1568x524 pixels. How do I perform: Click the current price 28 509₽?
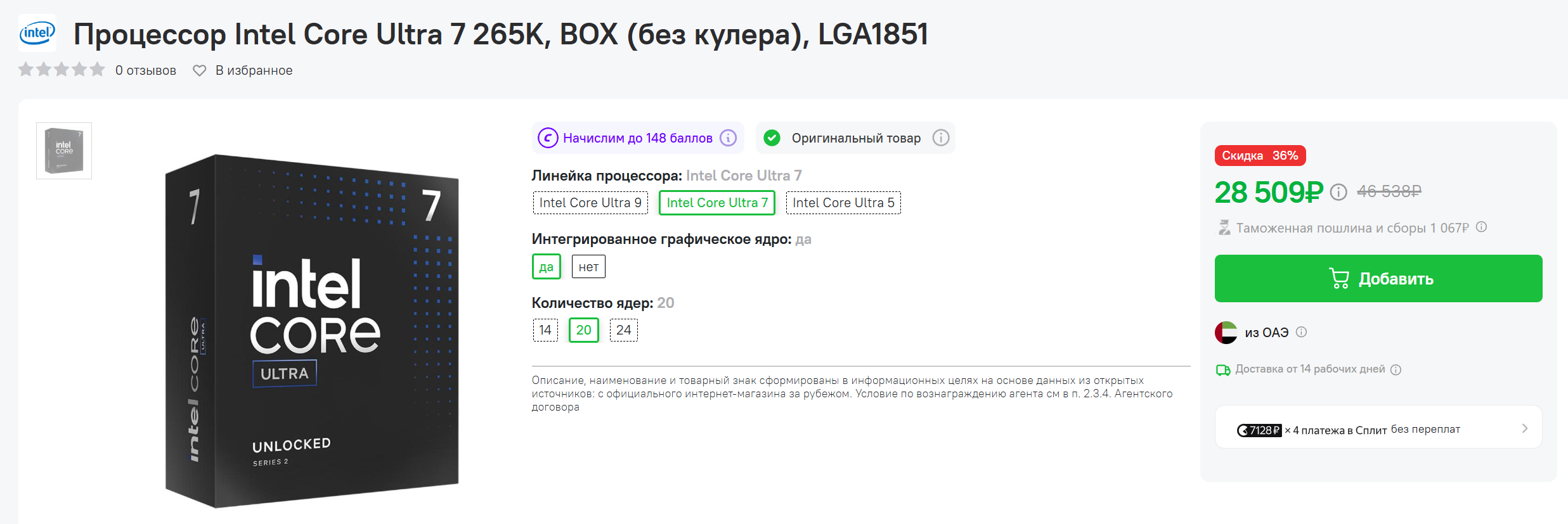(1269, 192)
